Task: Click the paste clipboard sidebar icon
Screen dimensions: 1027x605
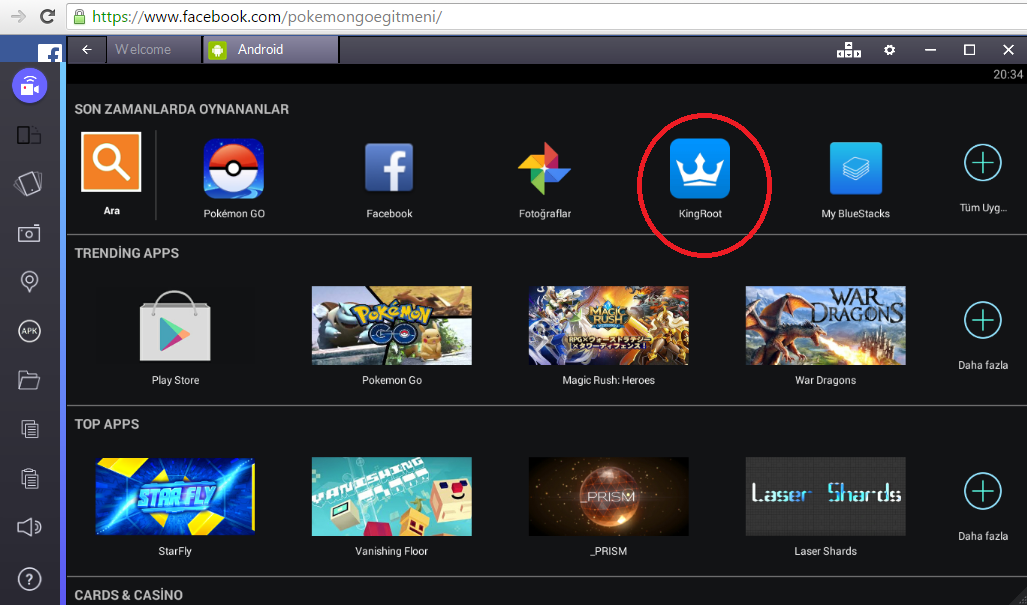Action: click(29, 478)
